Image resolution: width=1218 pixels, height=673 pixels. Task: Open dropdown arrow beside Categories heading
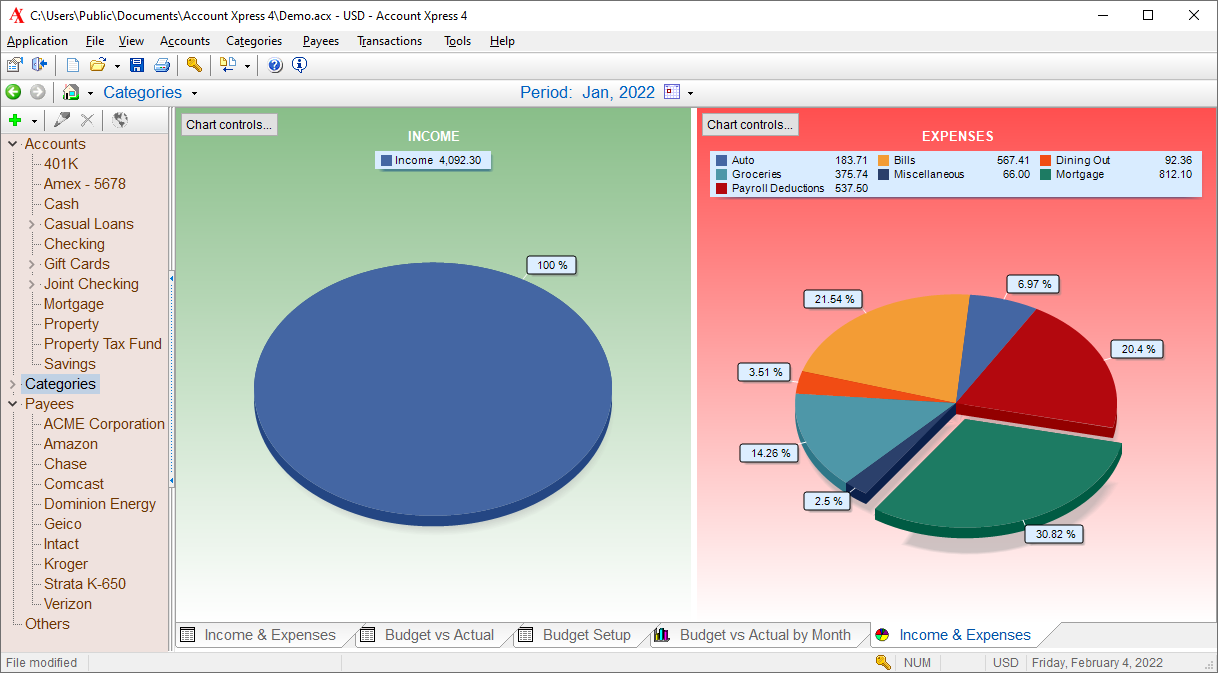pos(194,93)
